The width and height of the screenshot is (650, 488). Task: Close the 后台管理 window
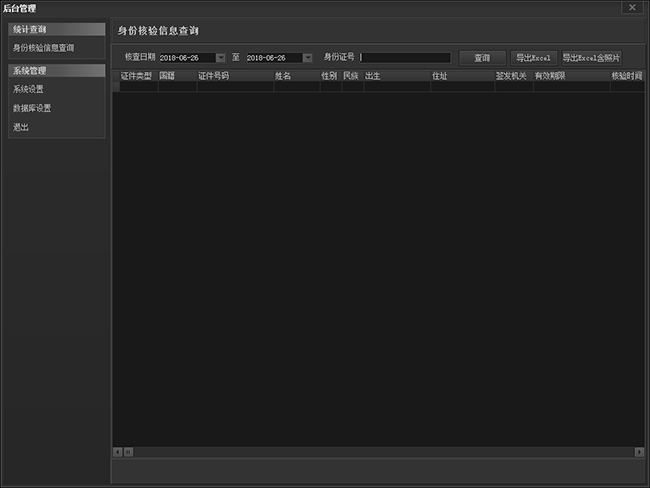point(630,7)
